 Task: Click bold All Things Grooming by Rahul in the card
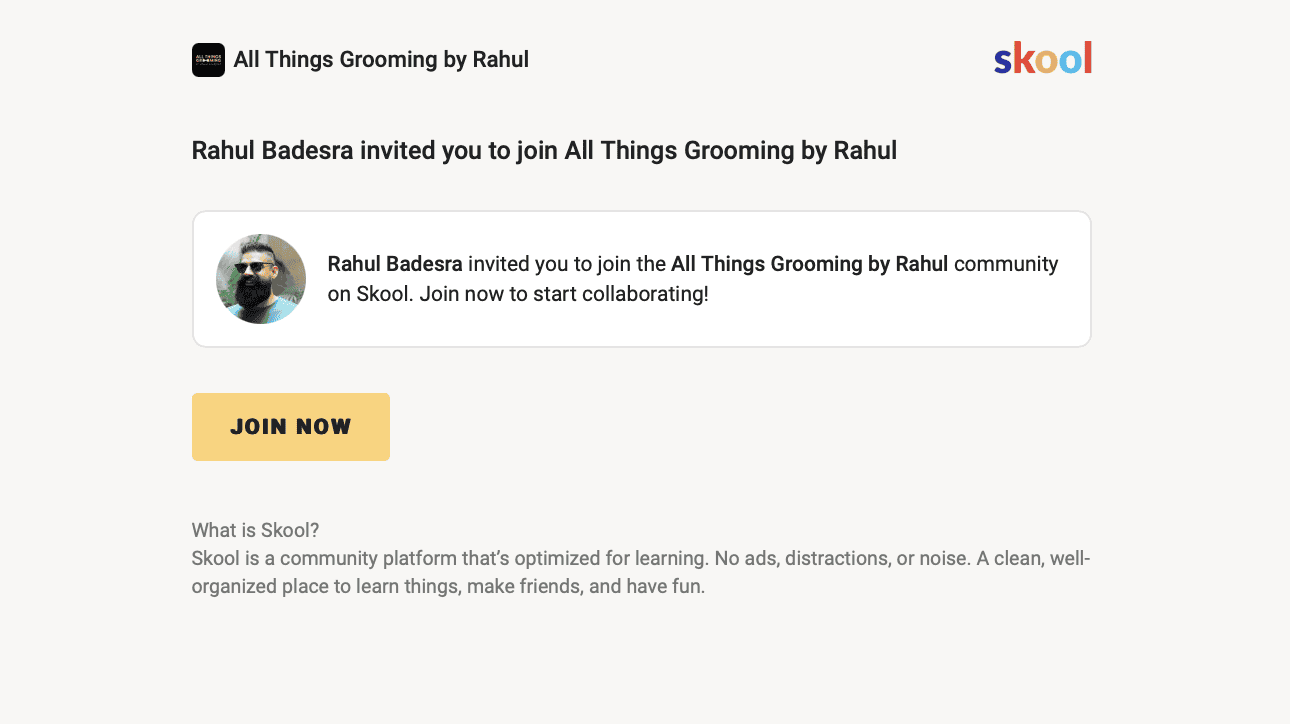pos(810,264)
